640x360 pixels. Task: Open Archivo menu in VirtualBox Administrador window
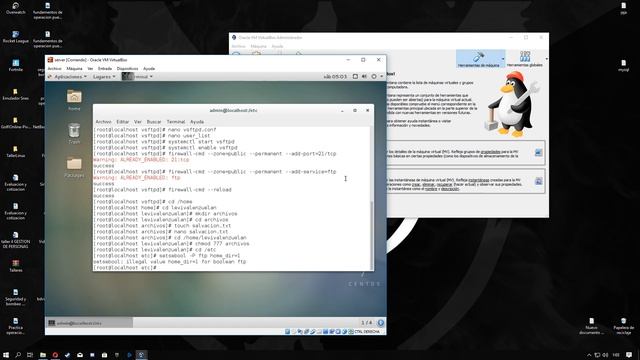[x=238, y=46]
